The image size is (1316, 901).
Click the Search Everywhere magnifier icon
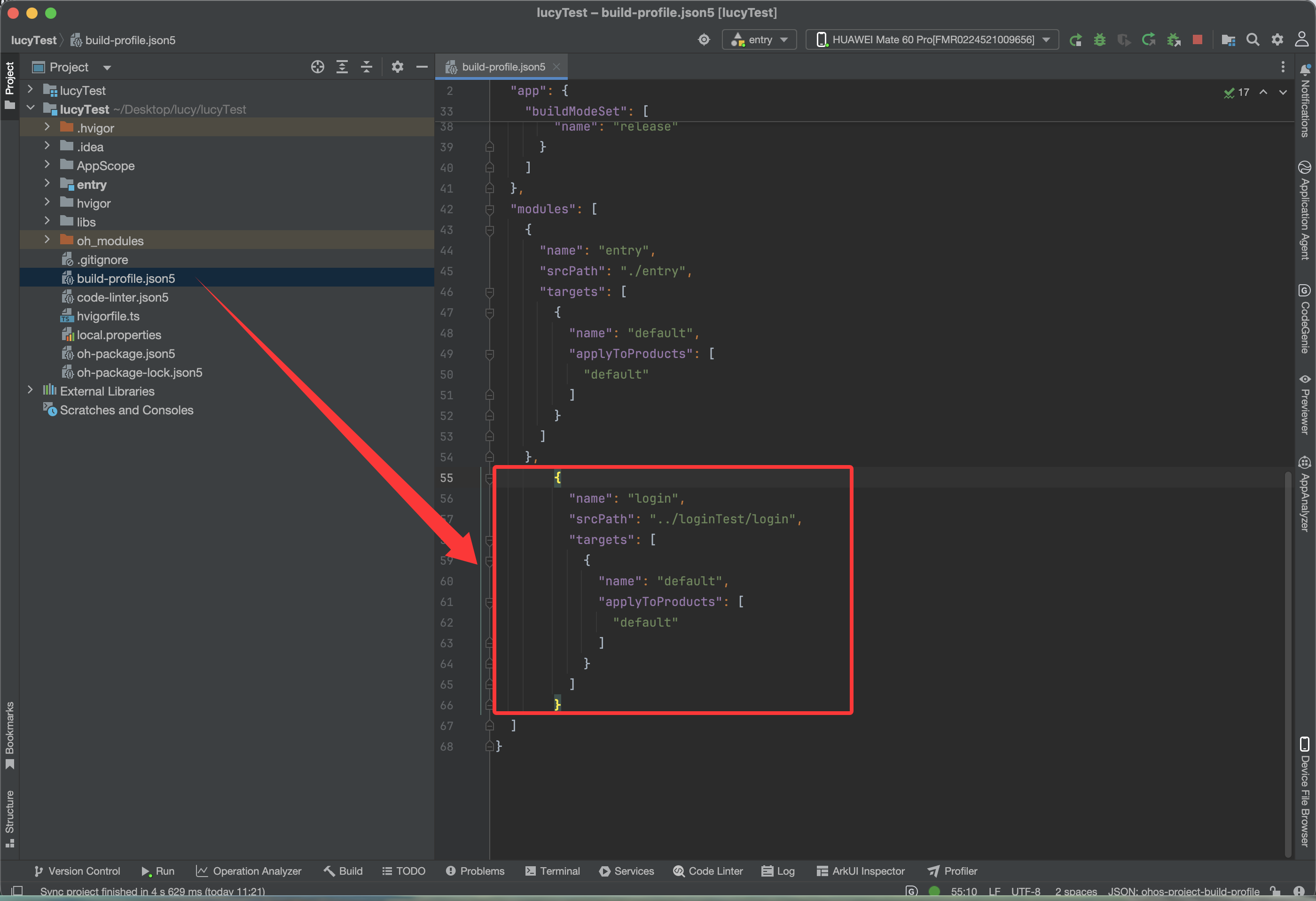click(1253, 39)
